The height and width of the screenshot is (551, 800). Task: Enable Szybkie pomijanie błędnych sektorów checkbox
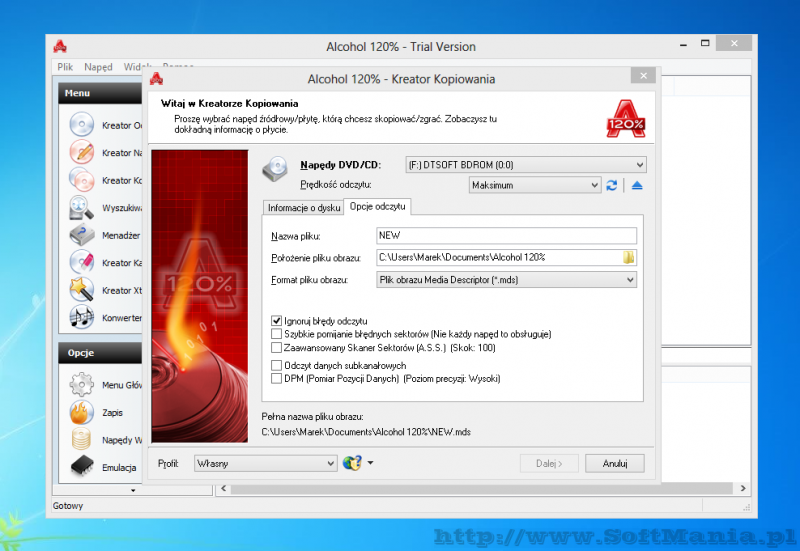(x=277, y=334)
